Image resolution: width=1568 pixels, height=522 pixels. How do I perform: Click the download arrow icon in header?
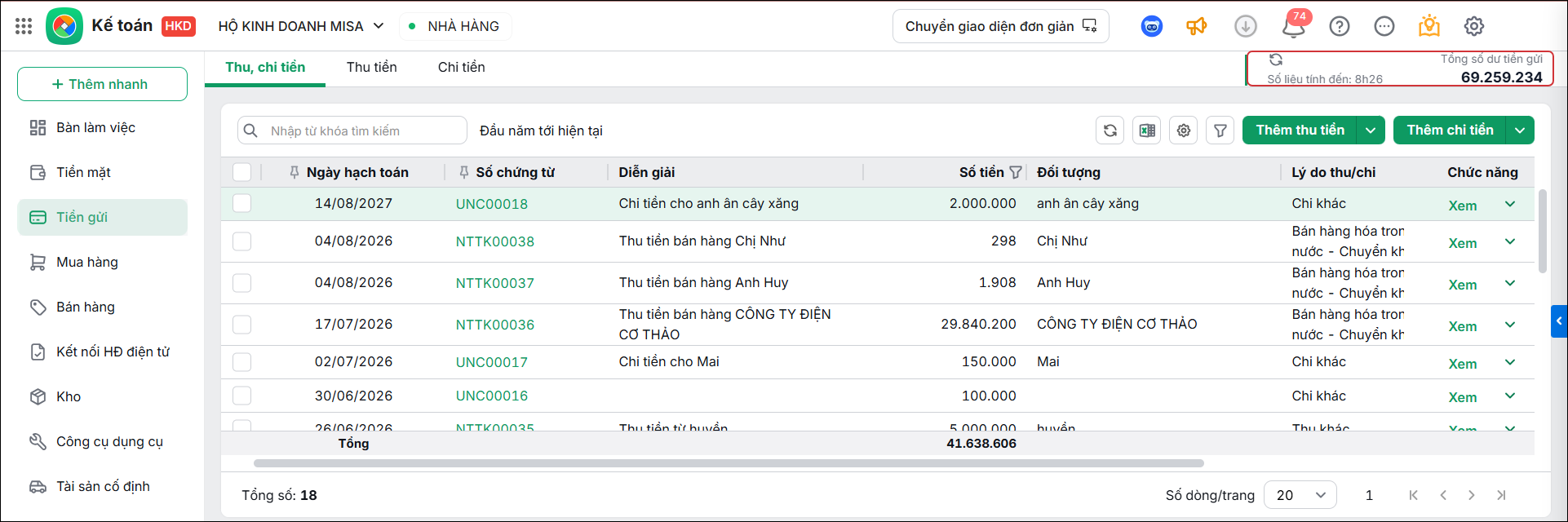point(1246,26)
